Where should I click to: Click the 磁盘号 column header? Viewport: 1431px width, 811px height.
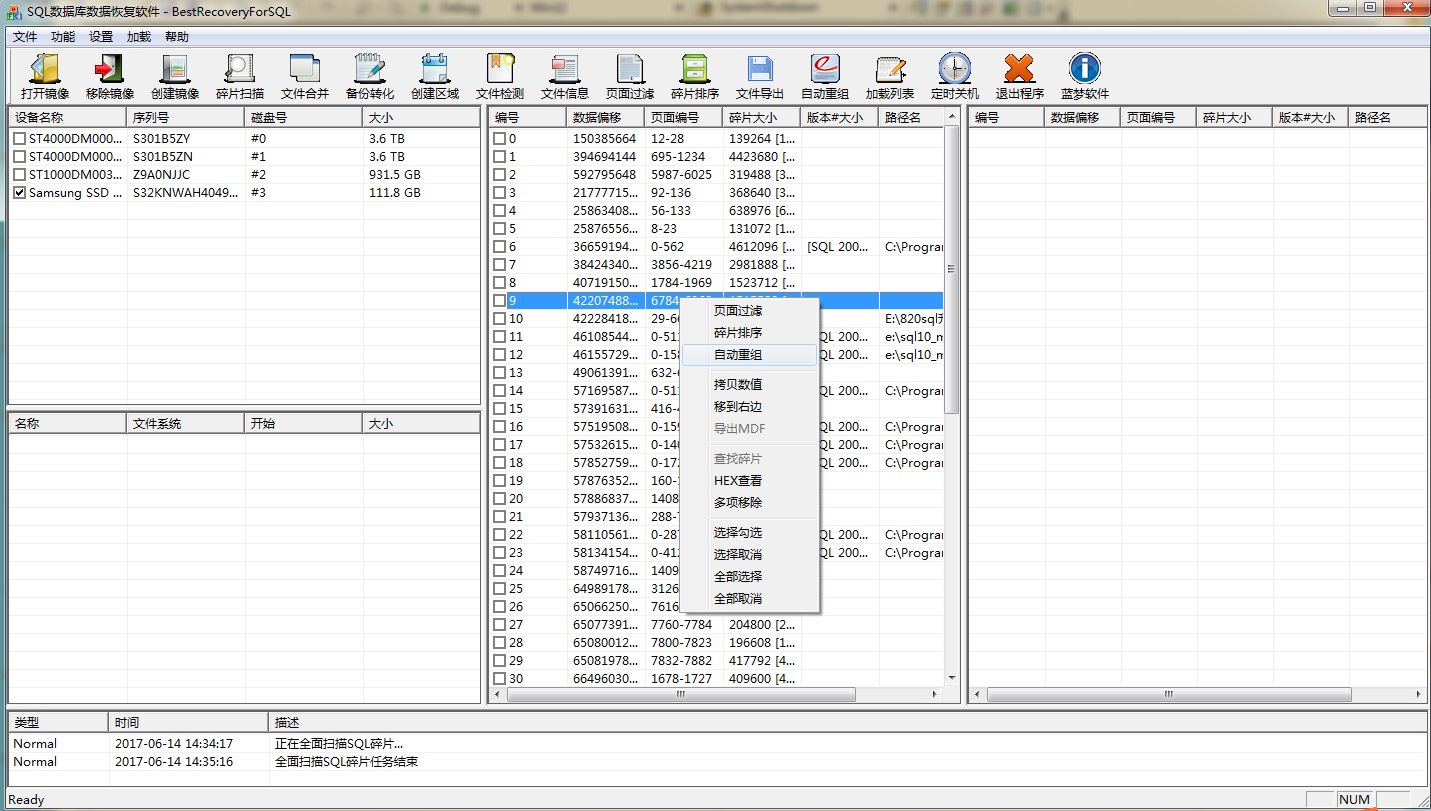[304, 118]
